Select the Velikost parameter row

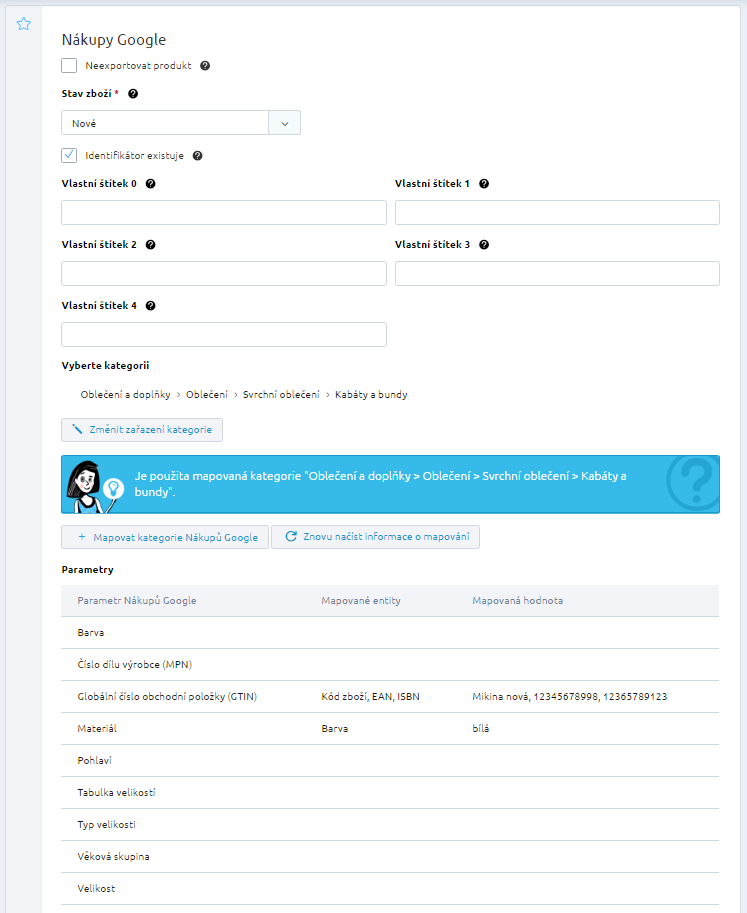390,889
